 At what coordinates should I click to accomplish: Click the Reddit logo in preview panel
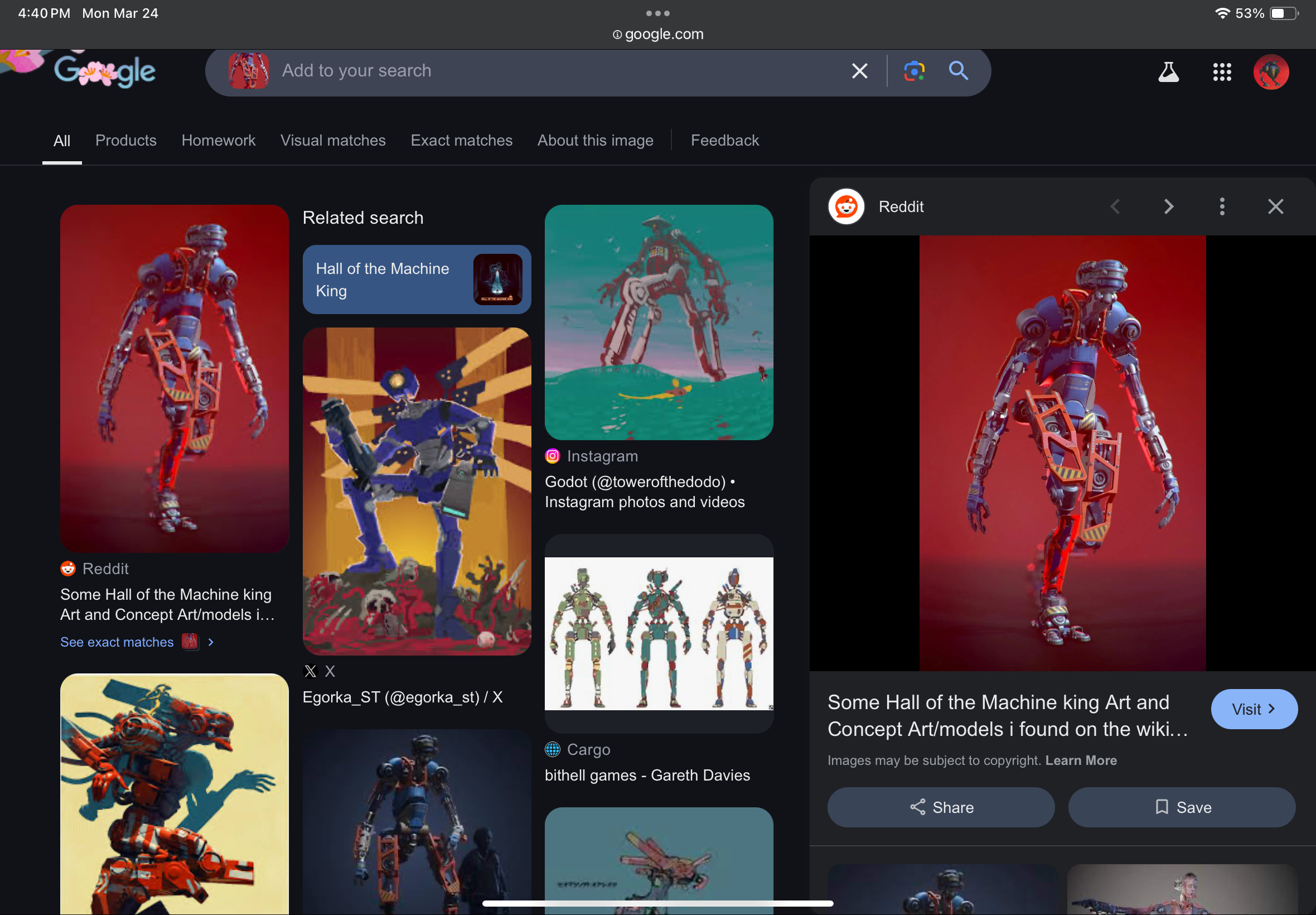[x=846, y=206]
